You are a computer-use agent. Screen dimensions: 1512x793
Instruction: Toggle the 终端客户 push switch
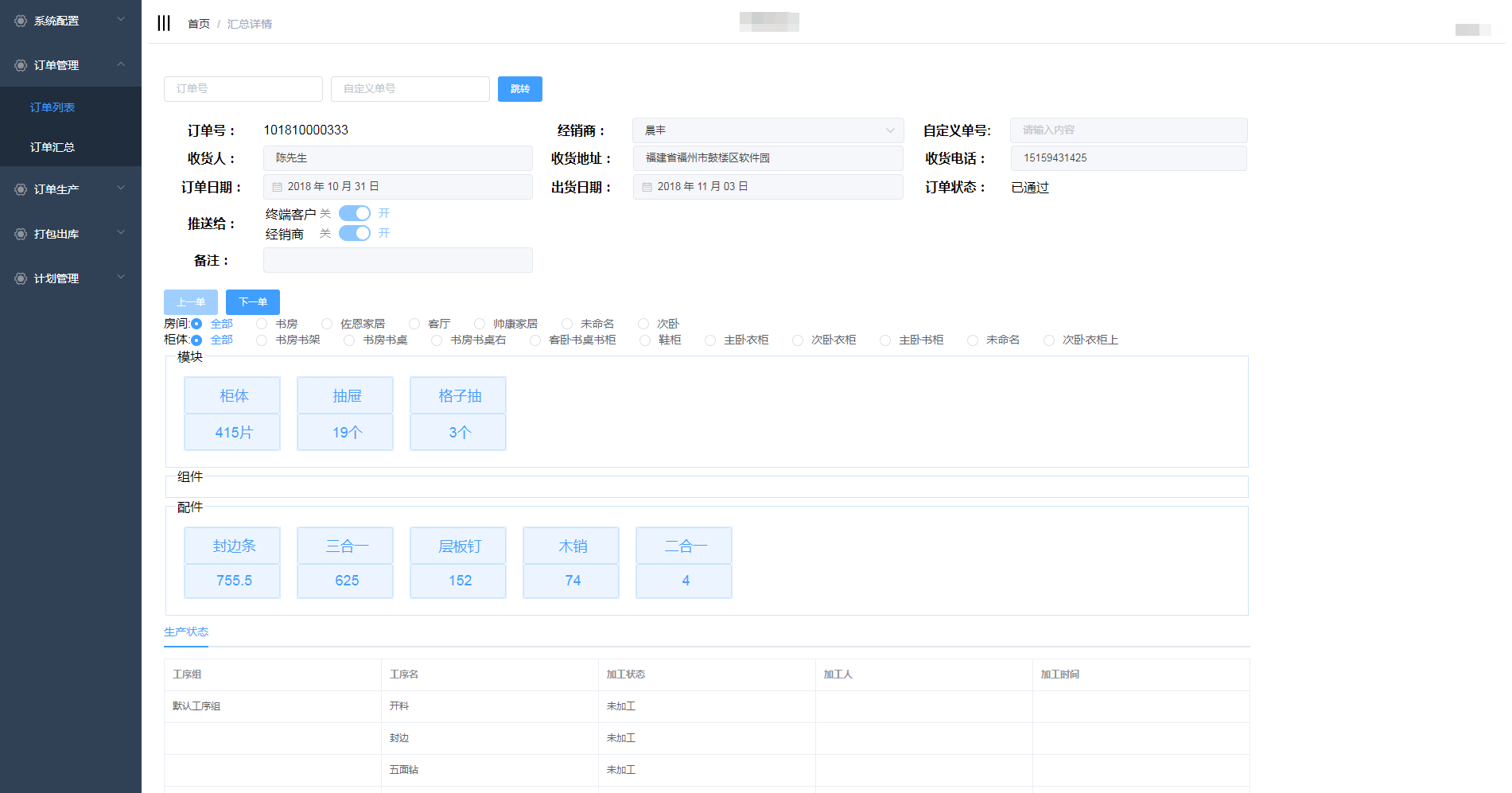[354, 213]
